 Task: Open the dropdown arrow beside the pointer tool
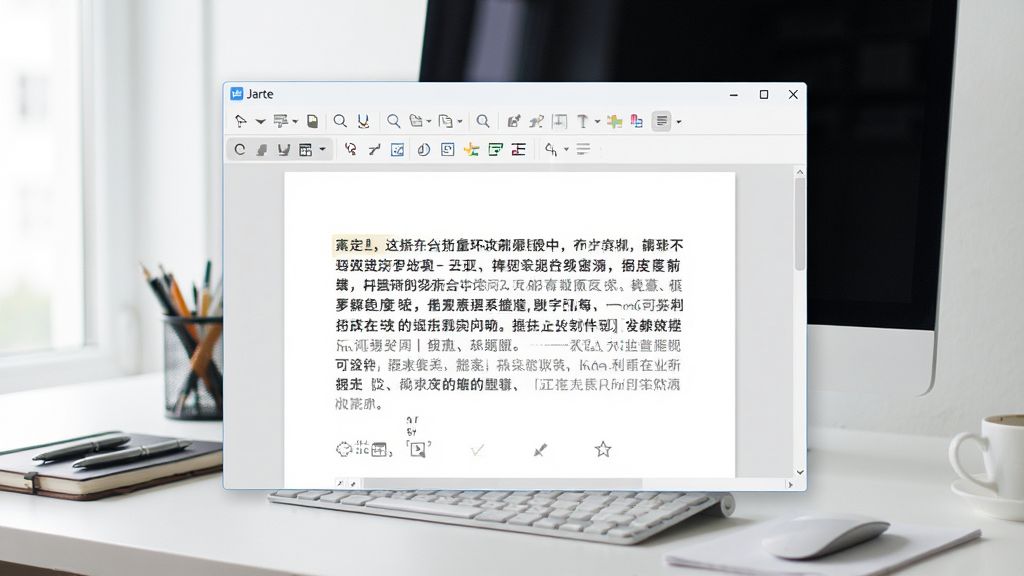coord(260,121)
